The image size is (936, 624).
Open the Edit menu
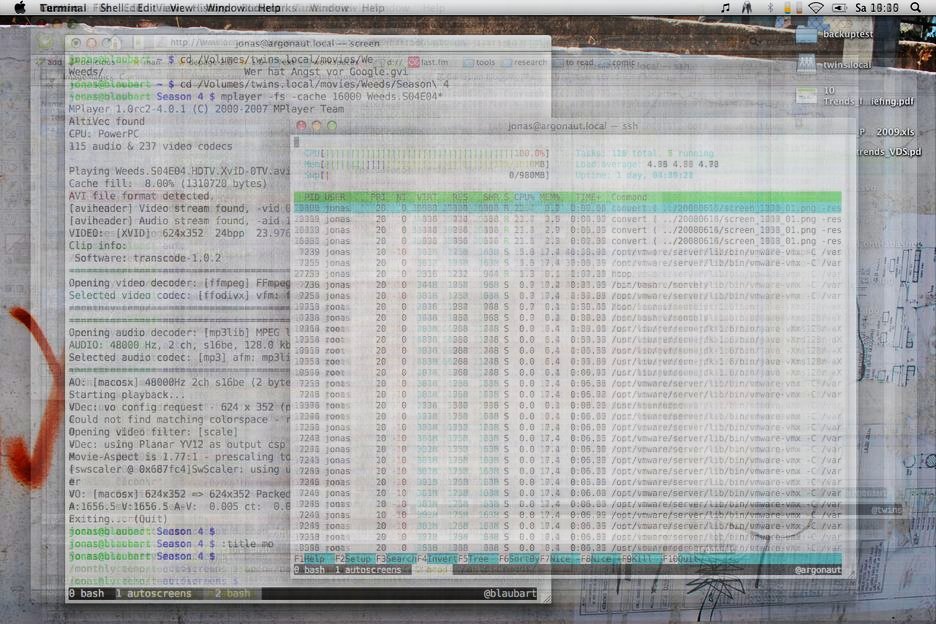point(147,8)
